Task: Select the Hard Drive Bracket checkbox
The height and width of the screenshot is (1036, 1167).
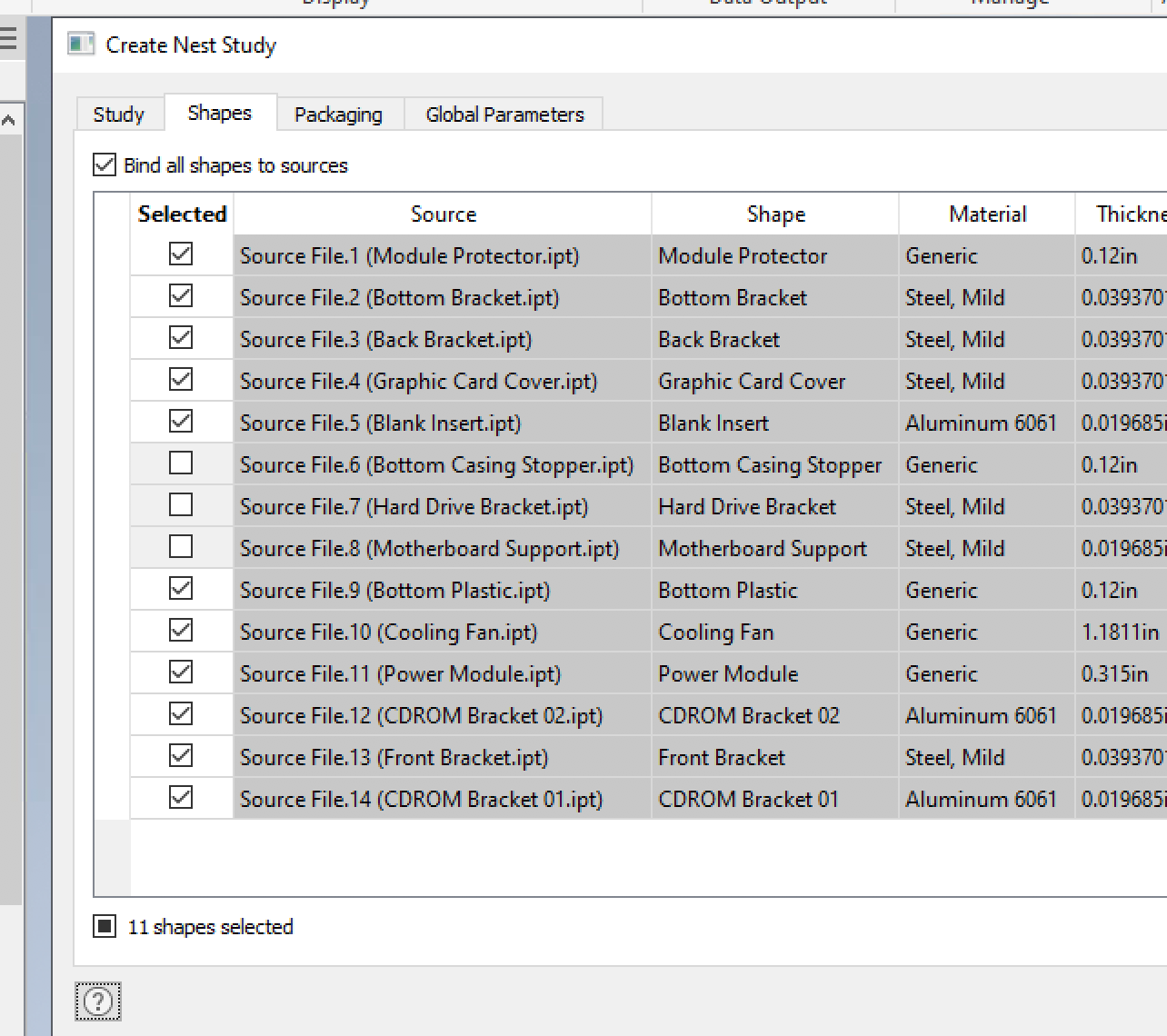Action: pos(181,504)
